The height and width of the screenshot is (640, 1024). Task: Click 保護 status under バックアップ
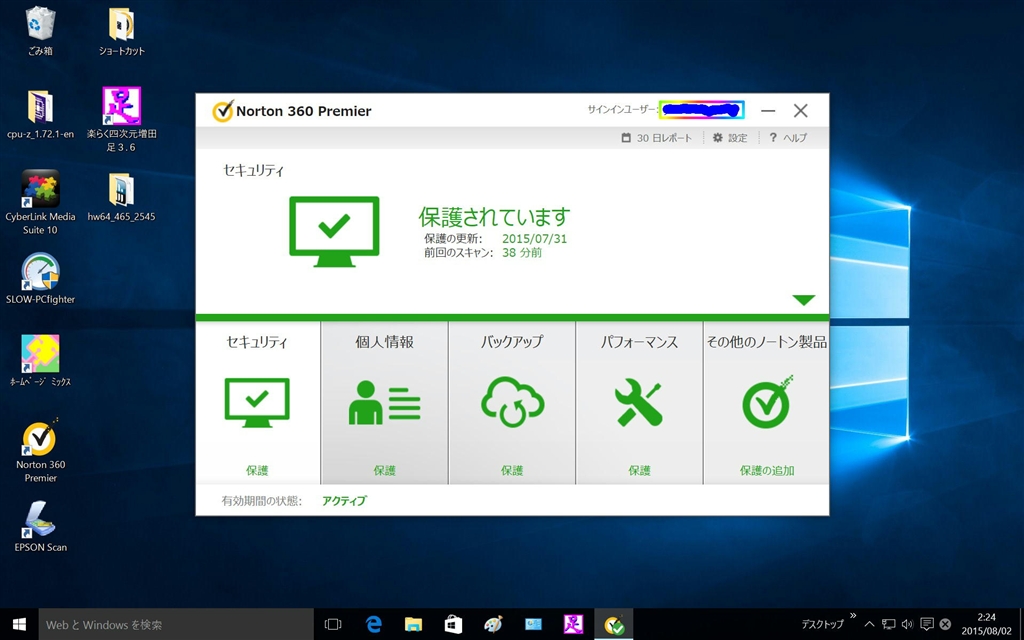point(512,471)
